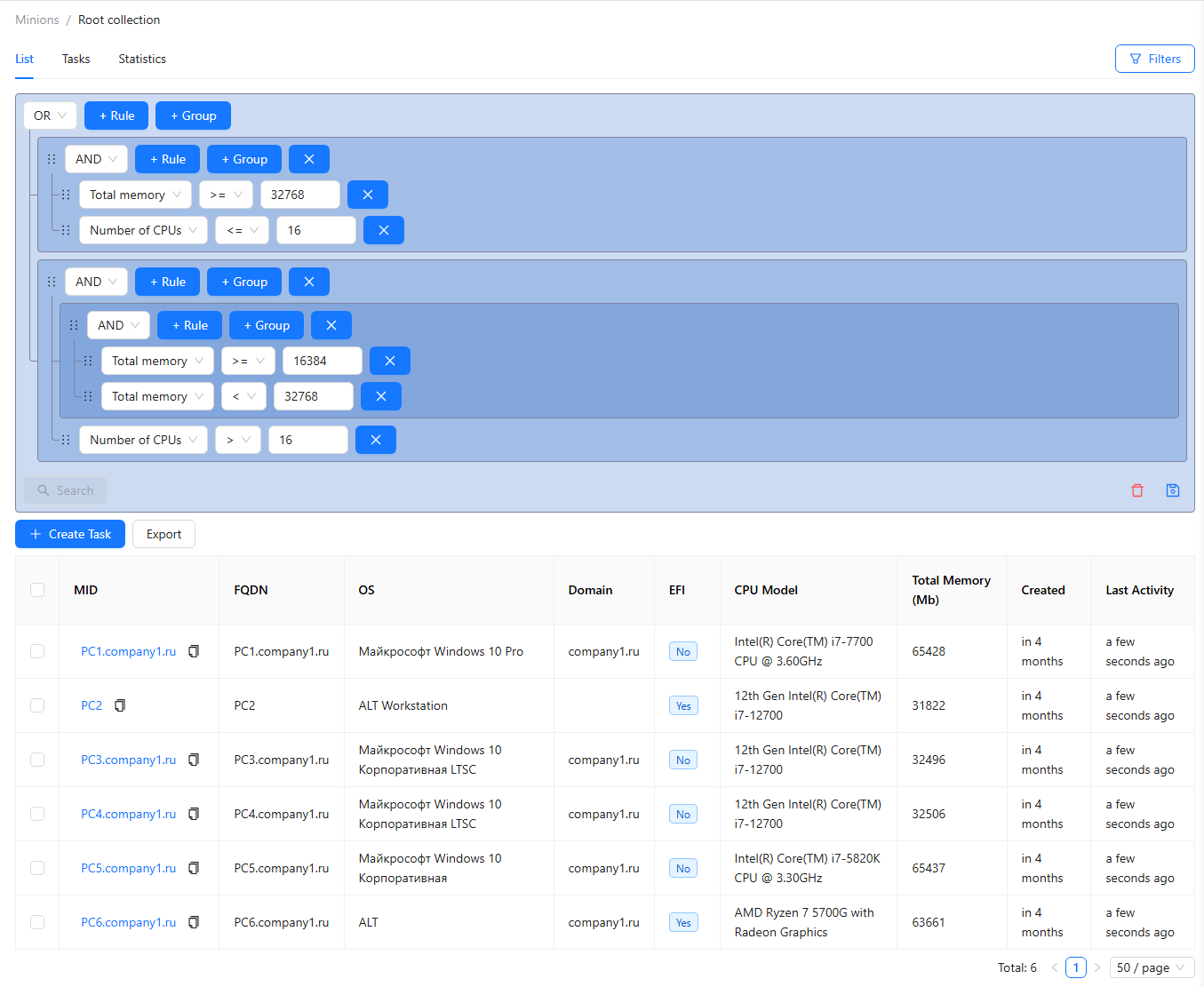Delete the Total memory < 32768 rule
The width and height of the screenshot is (1204, 987).
tap(381, 396)
